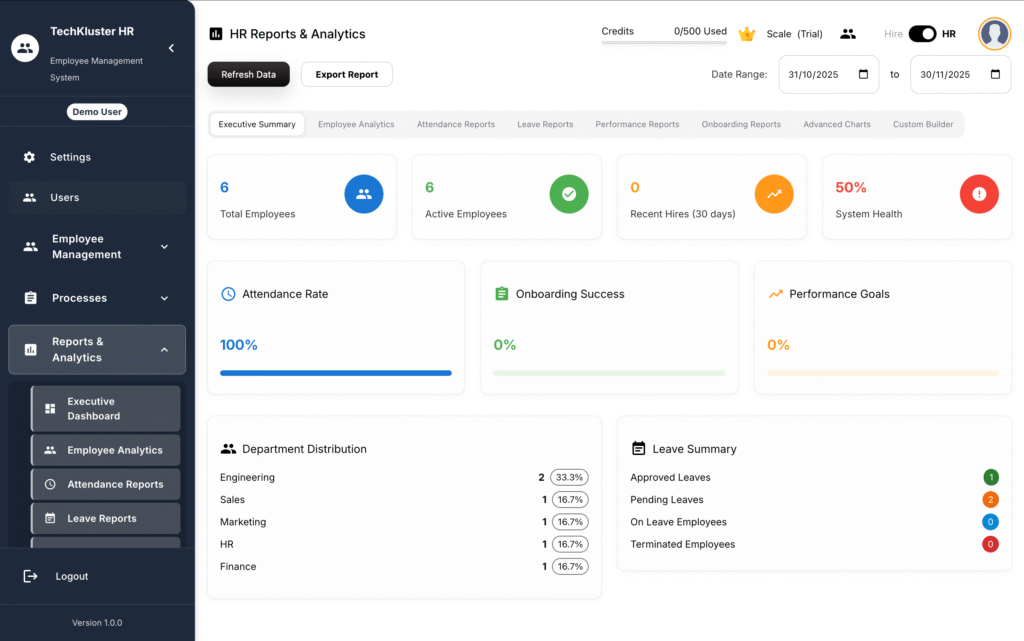Click the blue Attendance Rate progress bar

point(336,373)
